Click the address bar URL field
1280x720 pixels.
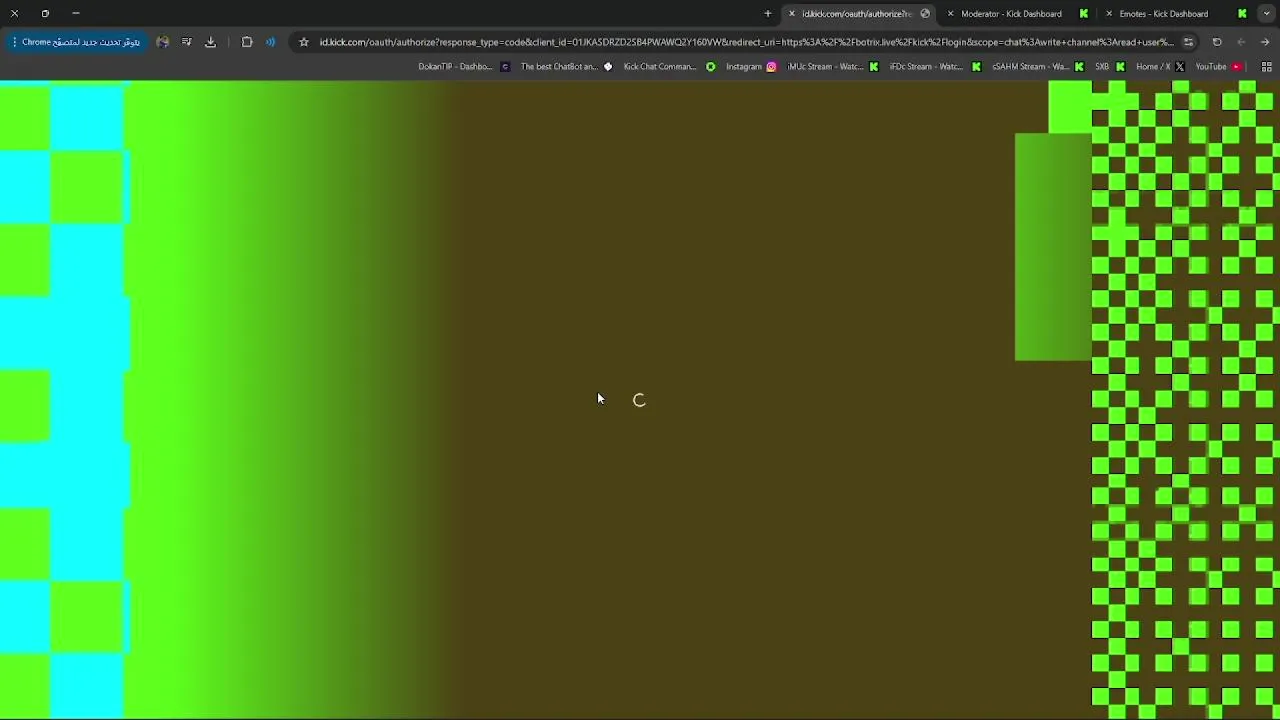click(746, 42)
